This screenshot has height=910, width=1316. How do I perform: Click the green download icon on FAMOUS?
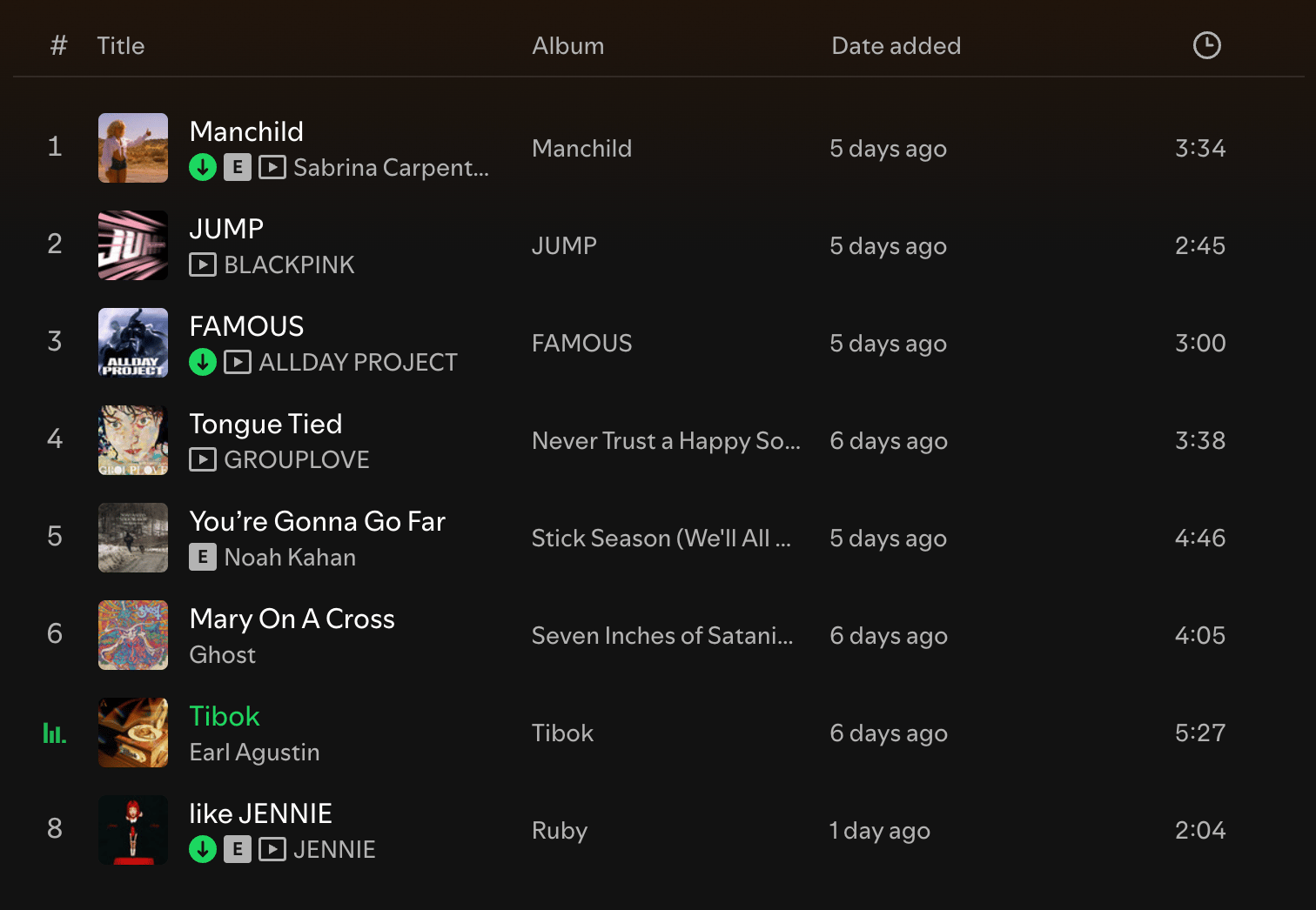[x=203, y=362]
